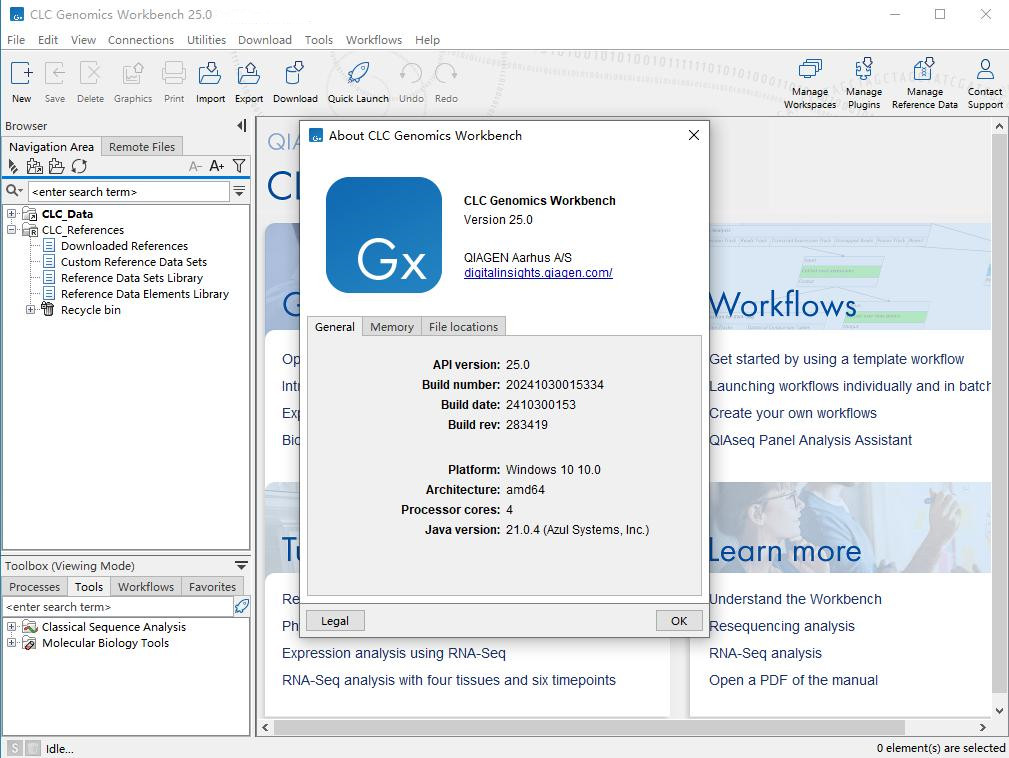Open the File menu

tap(16, 40)
